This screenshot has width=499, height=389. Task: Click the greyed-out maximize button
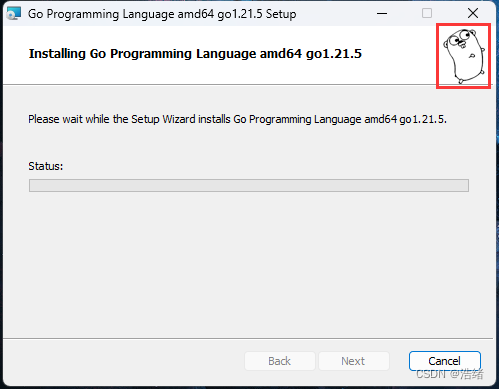click(x=427, y=13)
